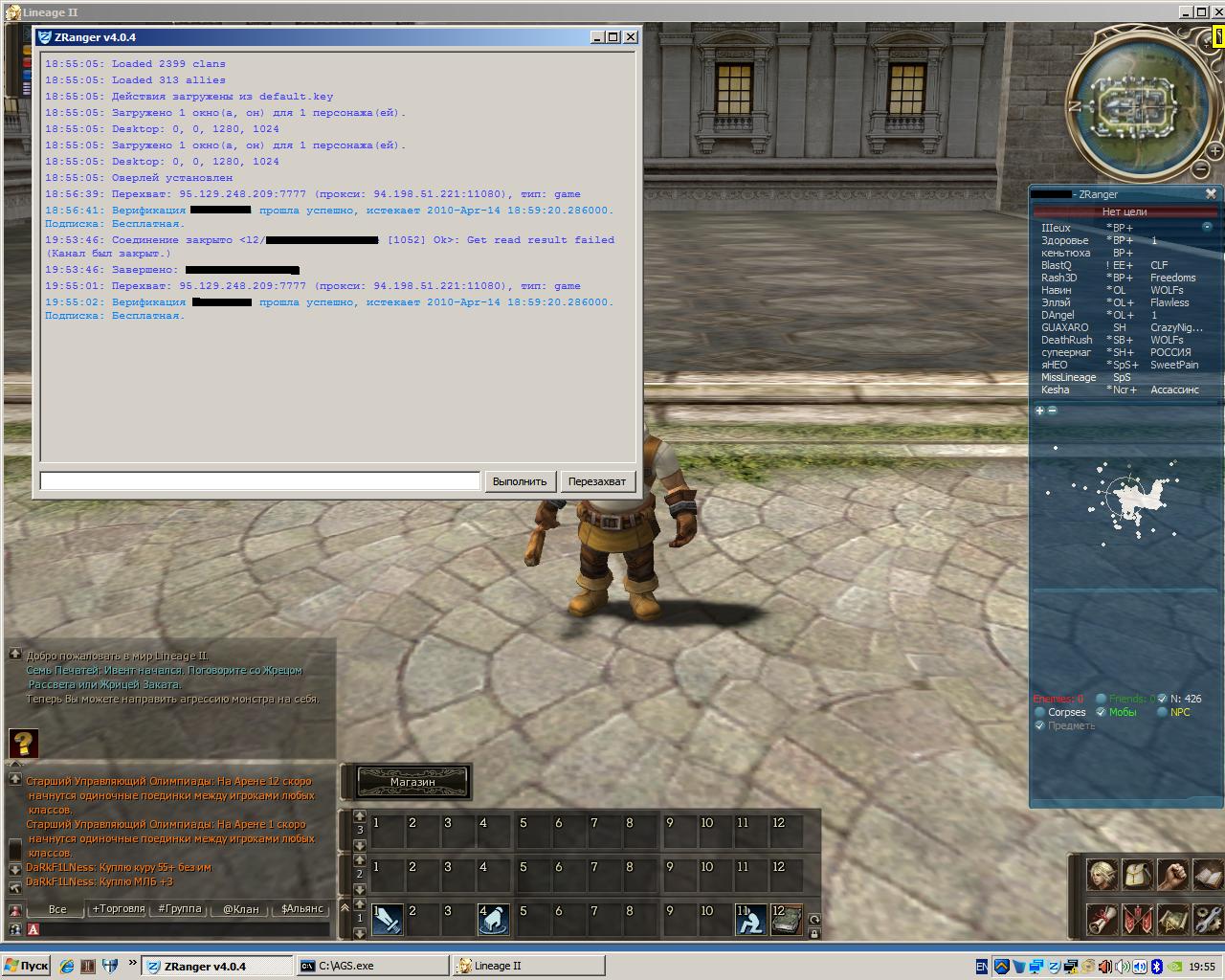Select player Kesha in the radar list

click(1056, 390)
